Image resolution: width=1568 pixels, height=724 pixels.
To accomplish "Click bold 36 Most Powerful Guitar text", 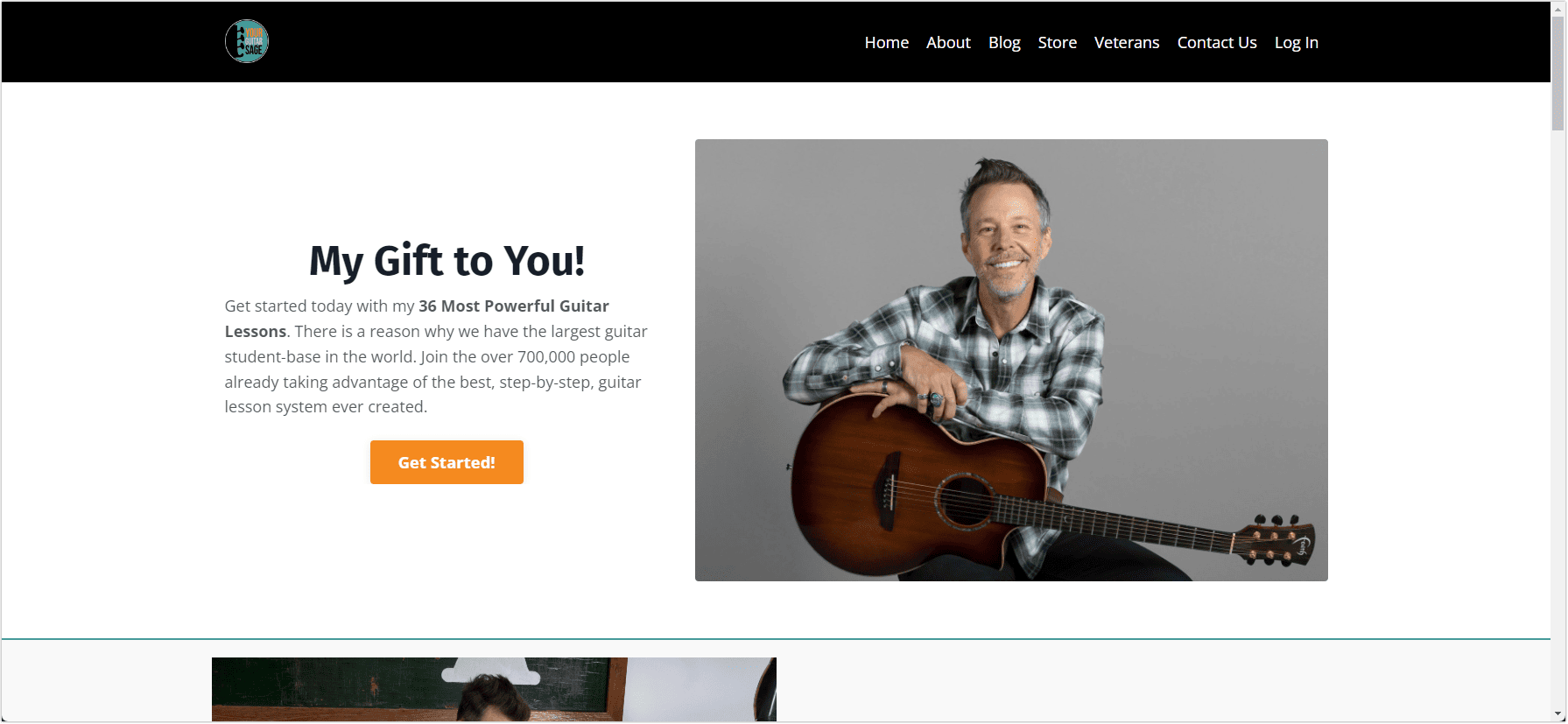I will pos(514,306).
